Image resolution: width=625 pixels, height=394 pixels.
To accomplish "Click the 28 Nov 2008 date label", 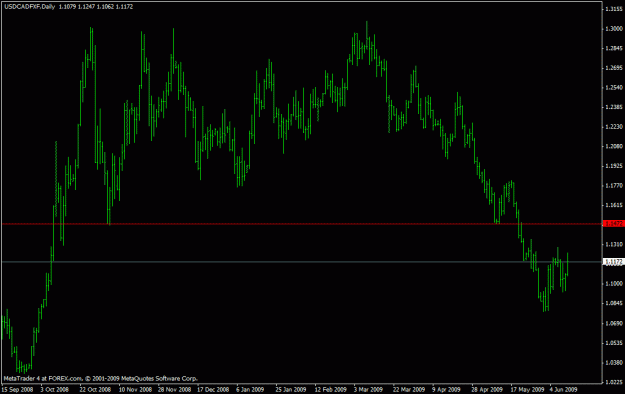I will click(175, 389).
